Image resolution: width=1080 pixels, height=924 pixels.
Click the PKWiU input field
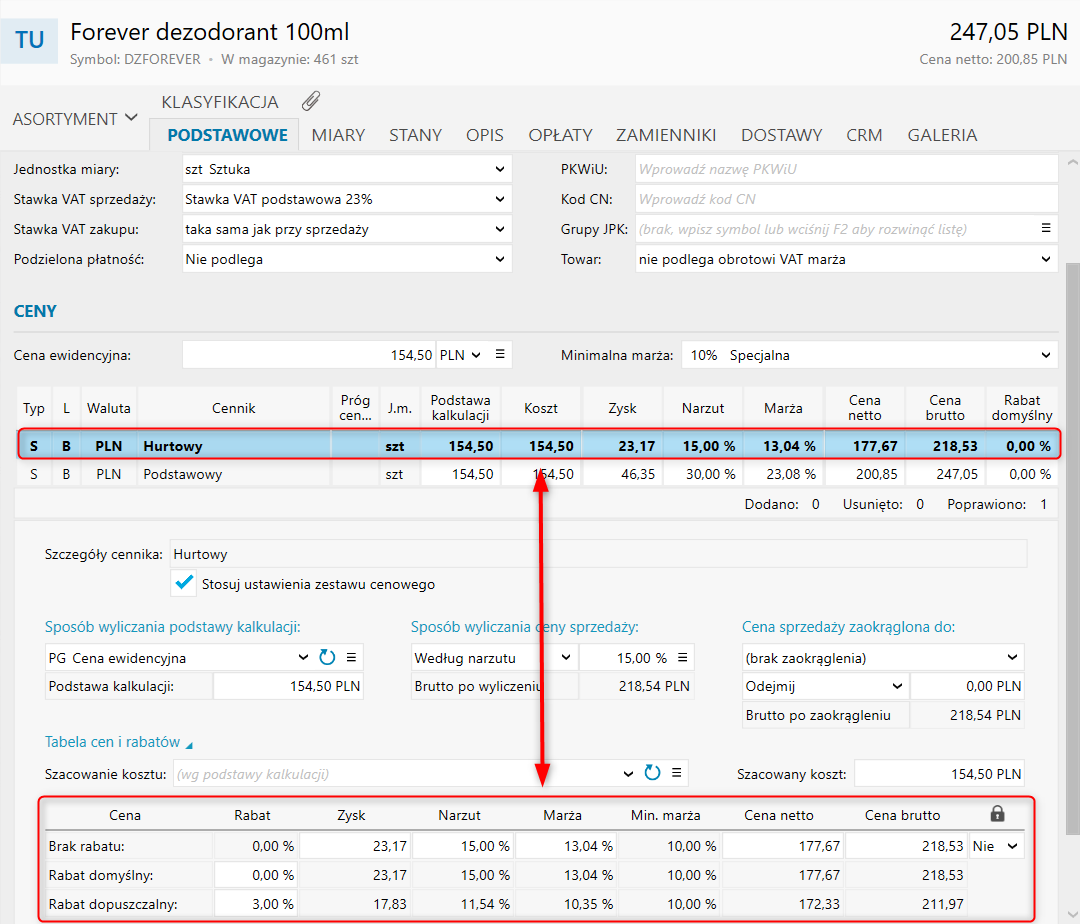click(x=847, y=169)
